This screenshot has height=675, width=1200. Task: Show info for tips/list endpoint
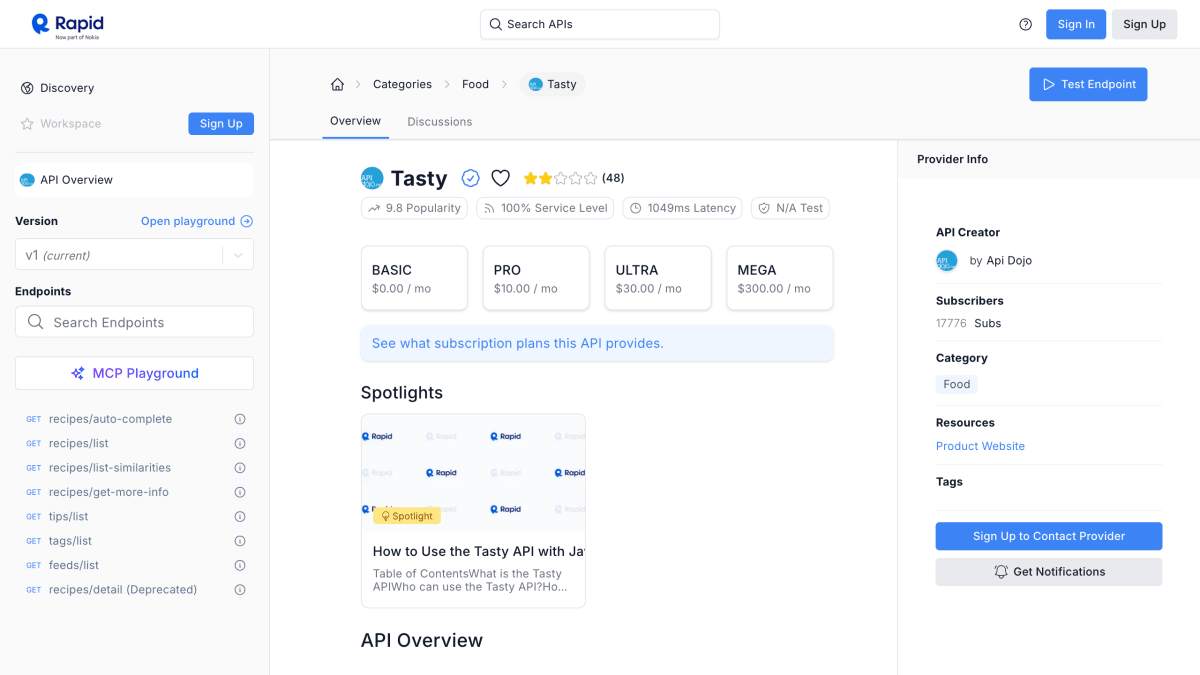[240, 517]
